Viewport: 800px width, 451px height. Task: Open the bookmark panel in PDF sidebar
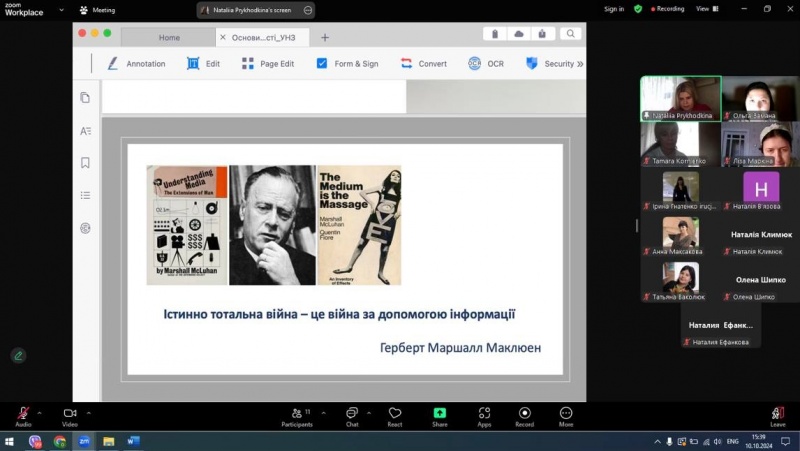[85, 162]
